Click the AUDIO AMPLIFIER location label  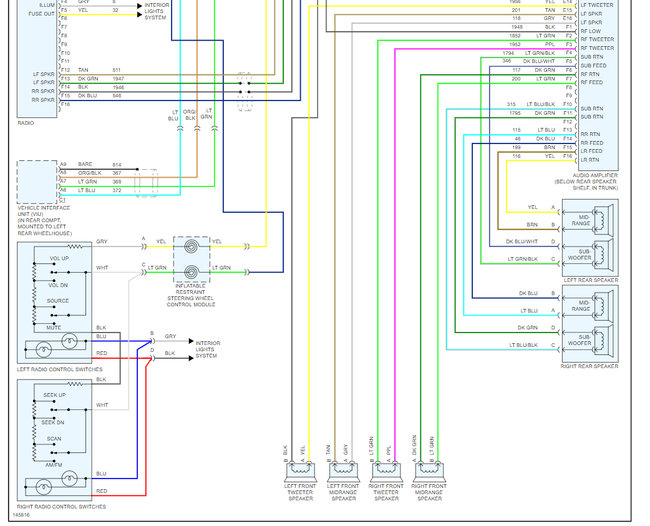tap(586, 182)
